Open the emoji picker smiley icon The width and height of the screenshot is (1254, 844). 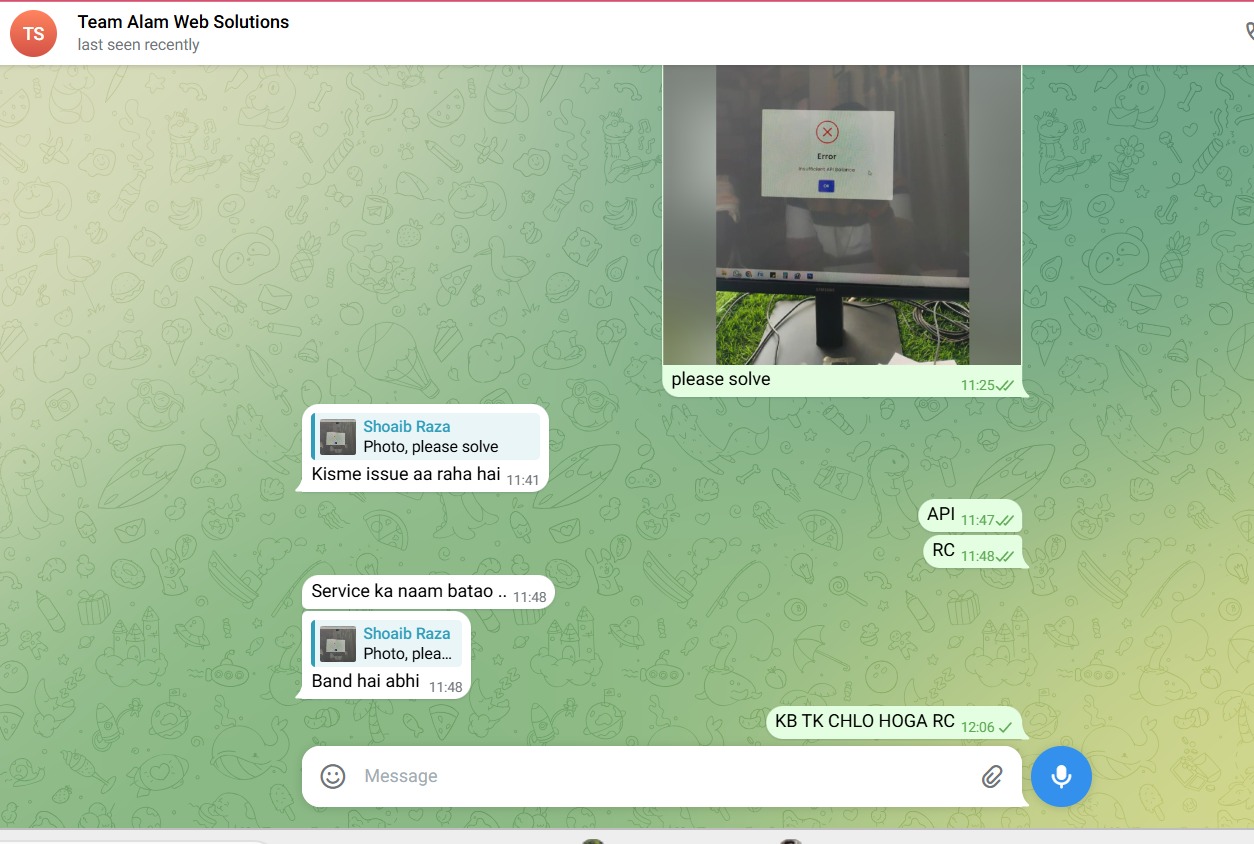[x=333, y=776]
